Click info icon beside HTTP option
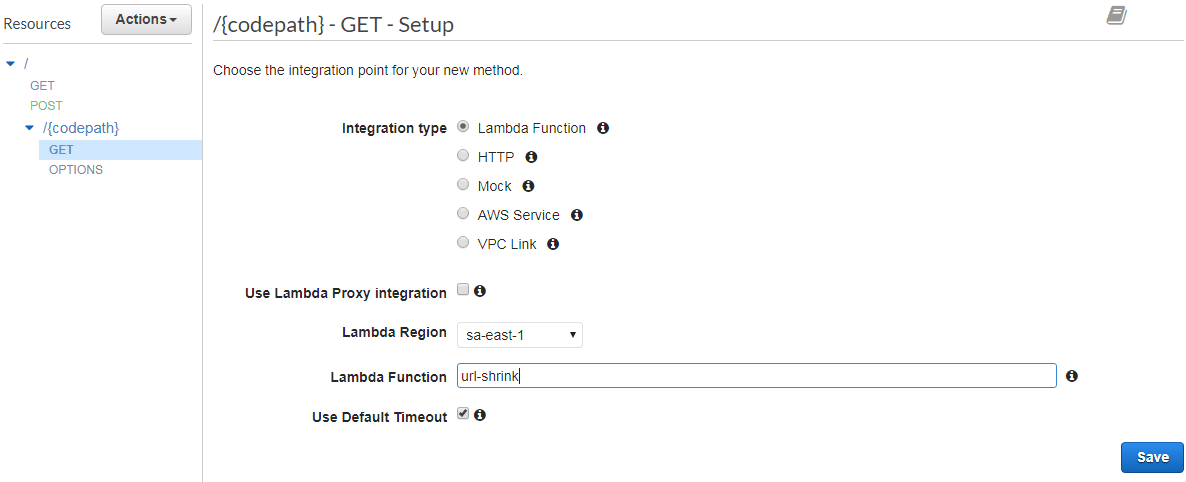 [531, 157]
